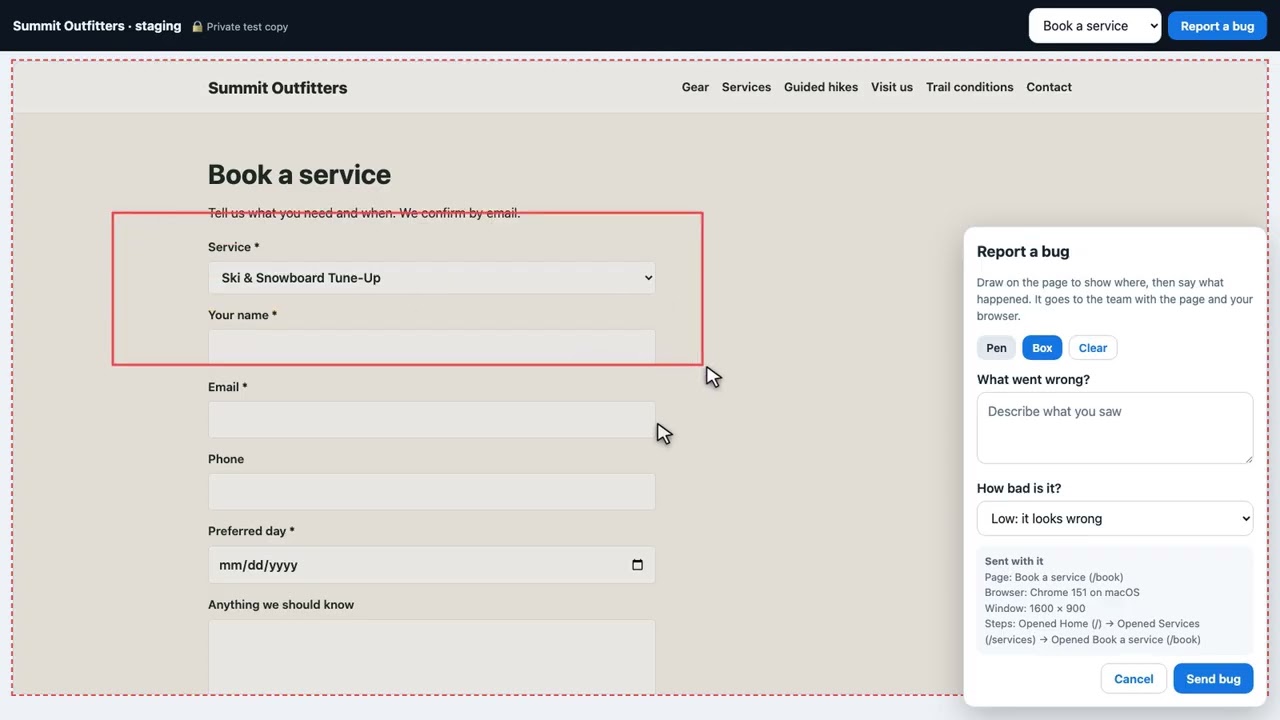Focus the Anything we should know textarea
Screen dimensions: 1280x720
pyautogui.click(x=431, y=656)
